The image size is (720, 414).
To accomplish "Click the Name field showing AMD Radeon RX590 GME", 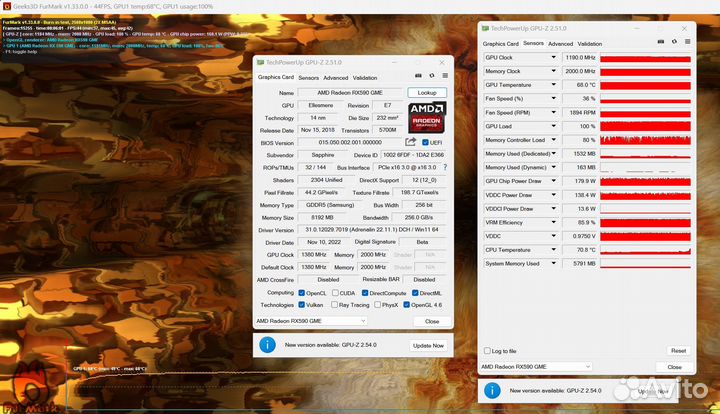I will tap(350, 93).
